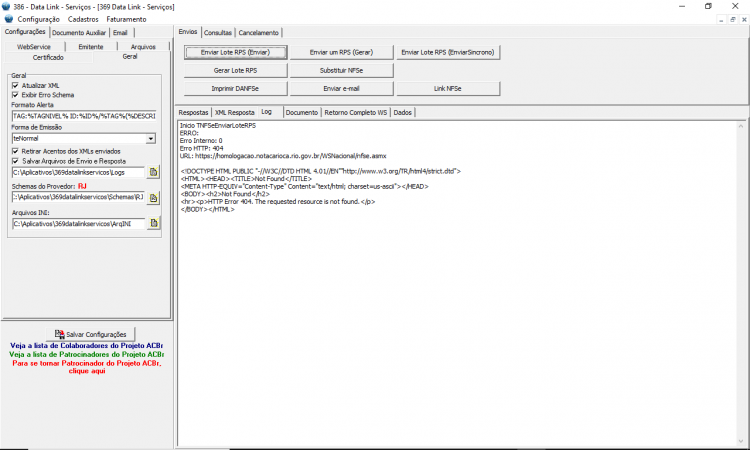Open the Certificado sub-tab
The image size is (750, 450).
pos(48,57)
